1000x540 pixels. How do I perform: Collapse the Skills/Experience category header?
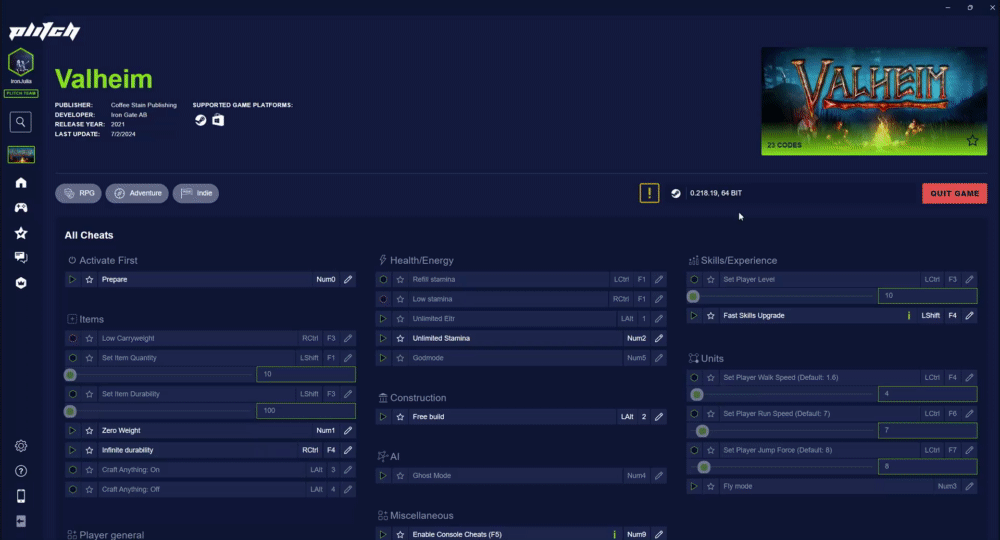(733, 260)
